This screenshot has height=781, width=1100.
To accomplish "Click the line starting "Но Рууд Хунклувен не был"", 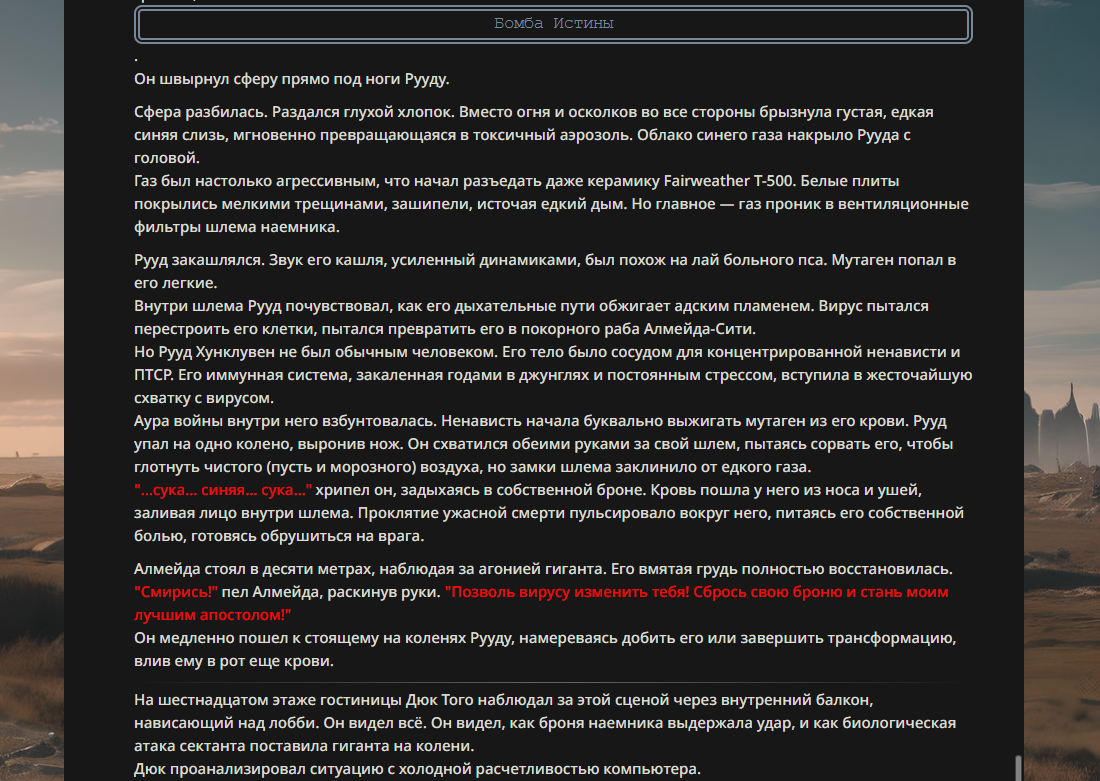I will (547, 352).
